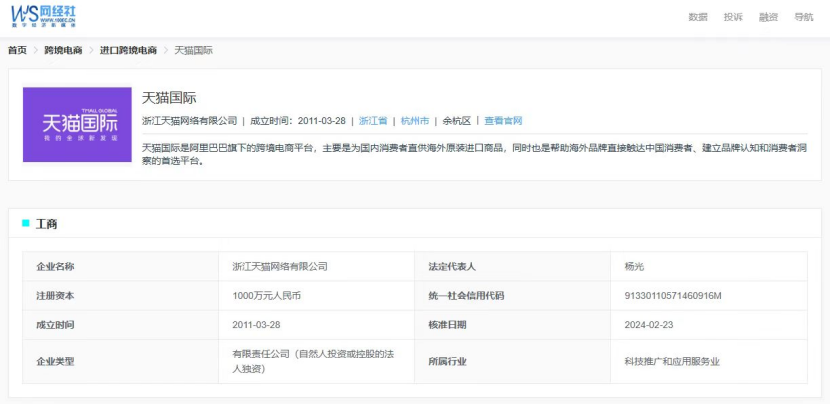Open 进口跨境电商 breadcrumb link
Image resolution: width=830 pixels, height=405 pixels.
click(x=128, y=50)
